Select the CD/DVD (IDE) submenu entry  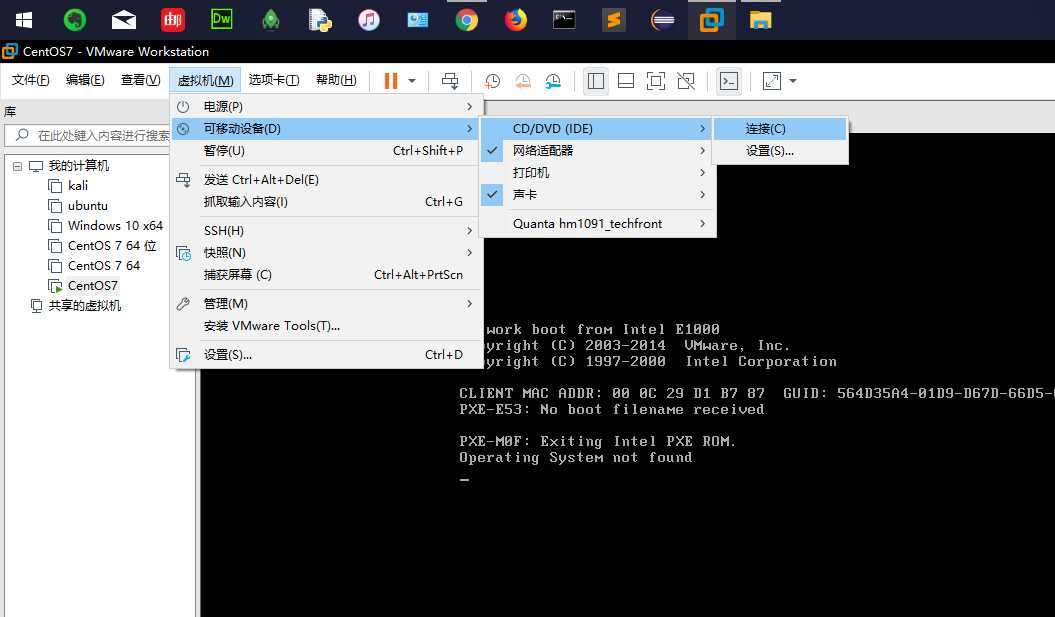[x=597, y=129]
